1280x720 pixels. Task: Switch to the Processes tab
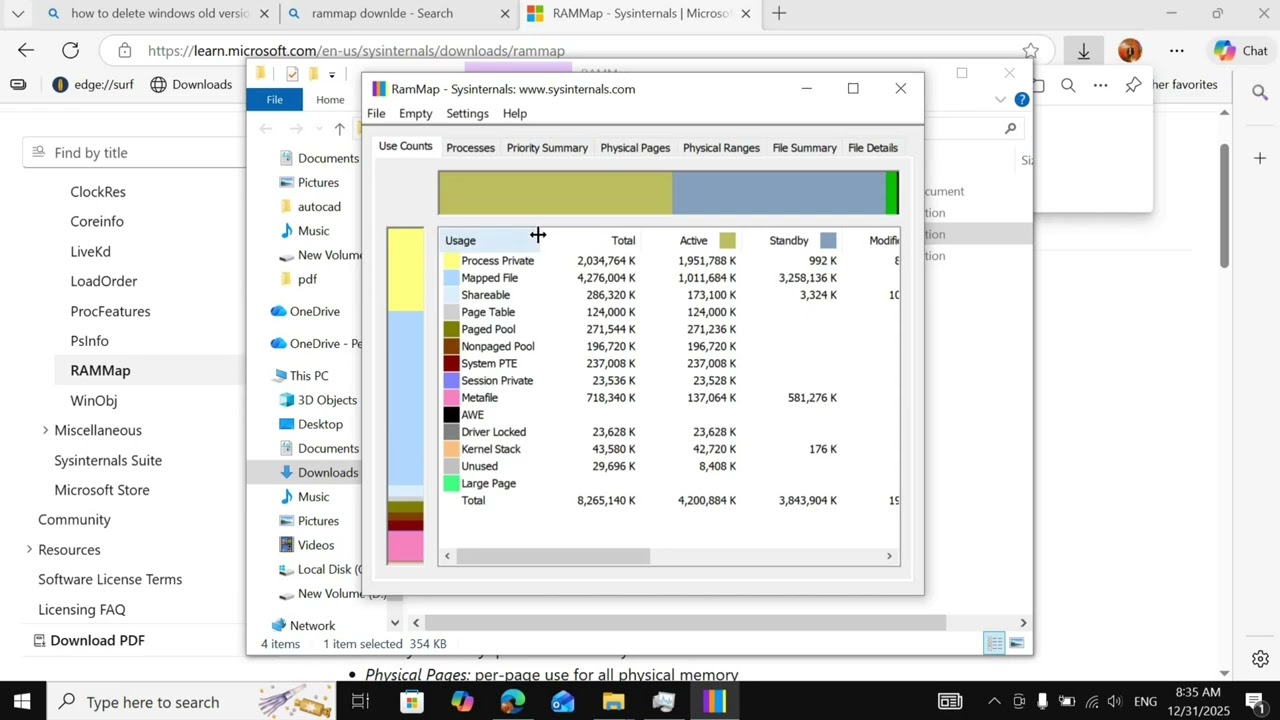(x=470, y=148)
